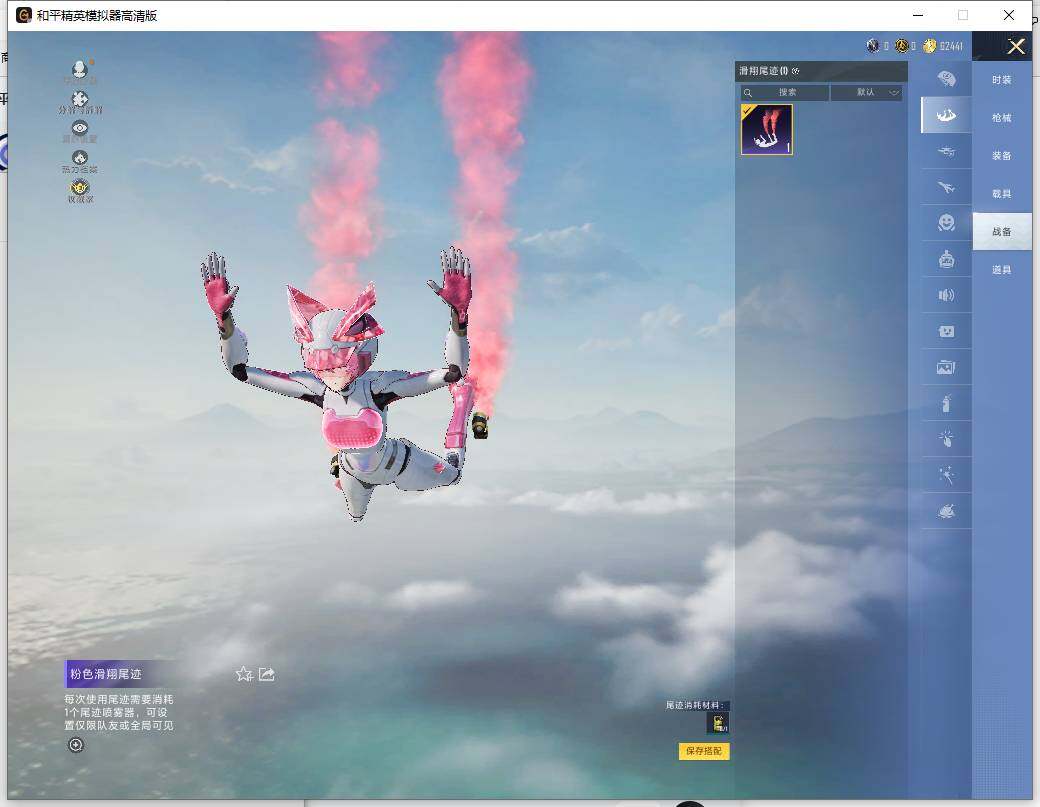Switch to the 枪械 tab
1040x807 pixels.
tap(1001, 118)
